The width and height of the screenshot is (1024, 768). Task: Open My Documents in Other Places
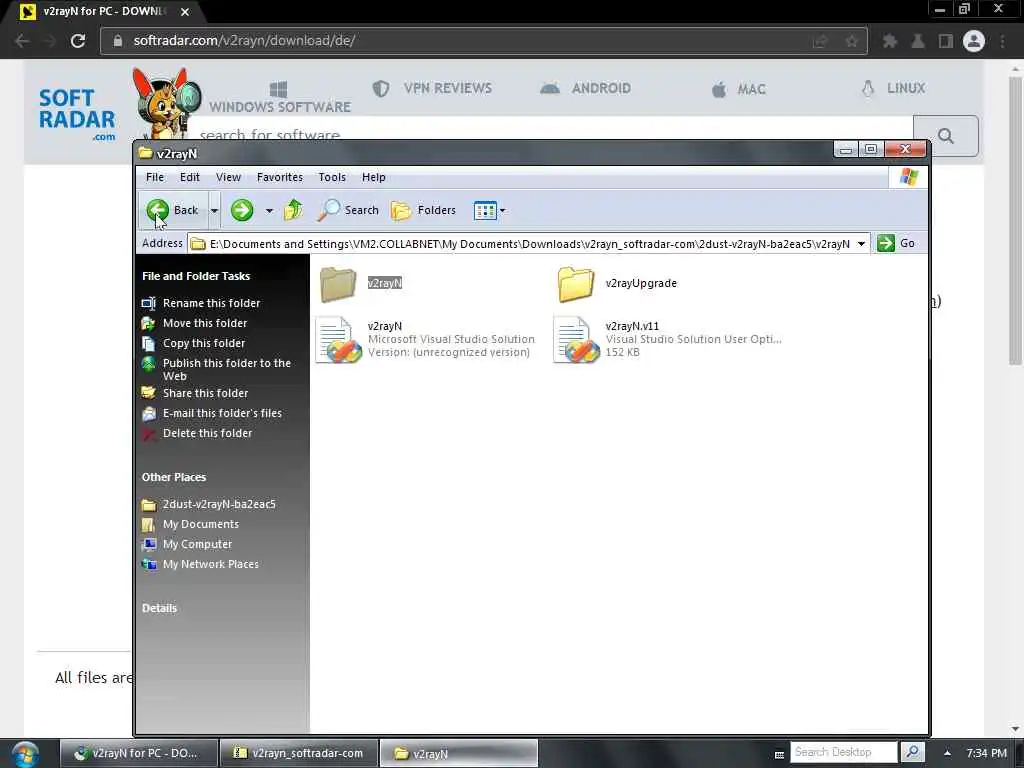click(200, 524)
